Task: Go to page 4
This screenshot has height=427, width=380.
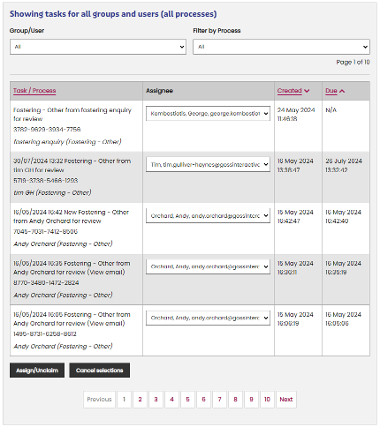Action: click(x=172, y=399)
